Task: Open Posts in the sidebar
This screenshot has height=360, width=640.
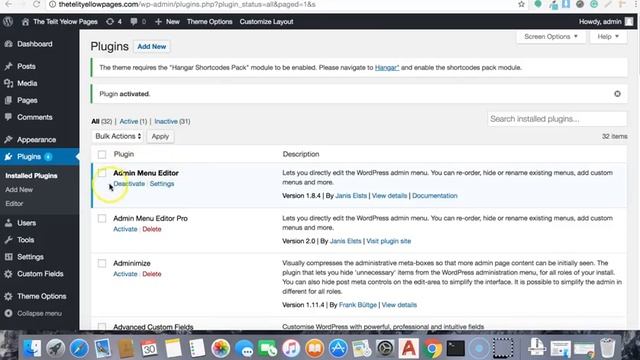Action: [27, 66]
